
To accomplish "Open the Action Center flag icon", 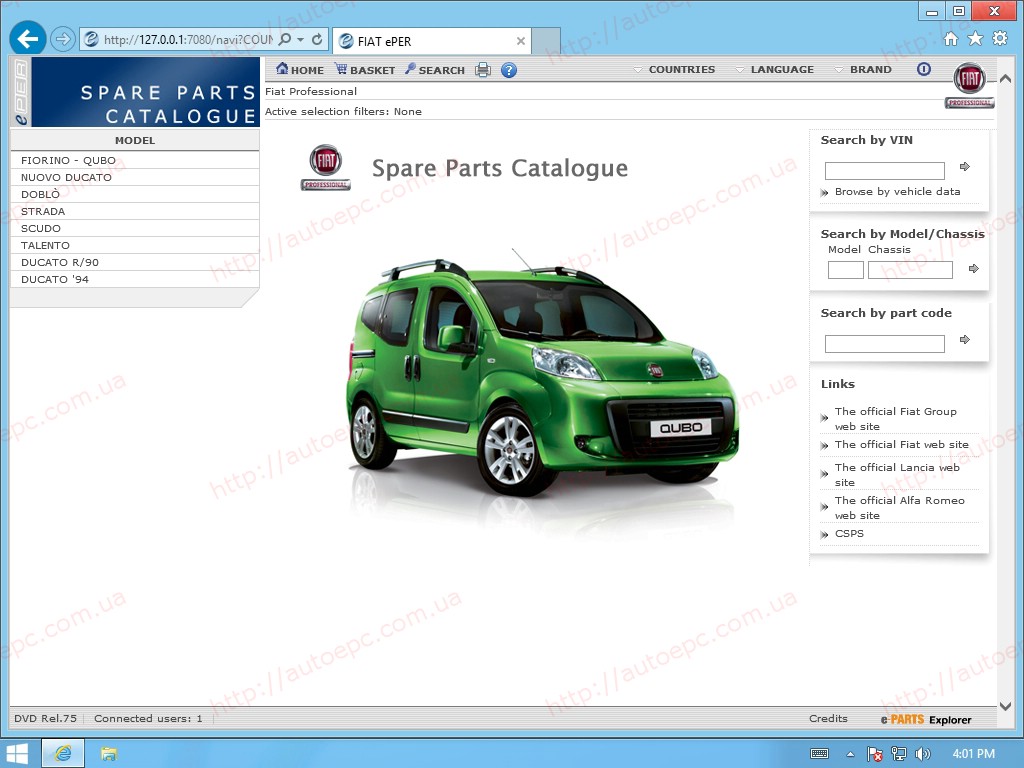I will 874,754.
